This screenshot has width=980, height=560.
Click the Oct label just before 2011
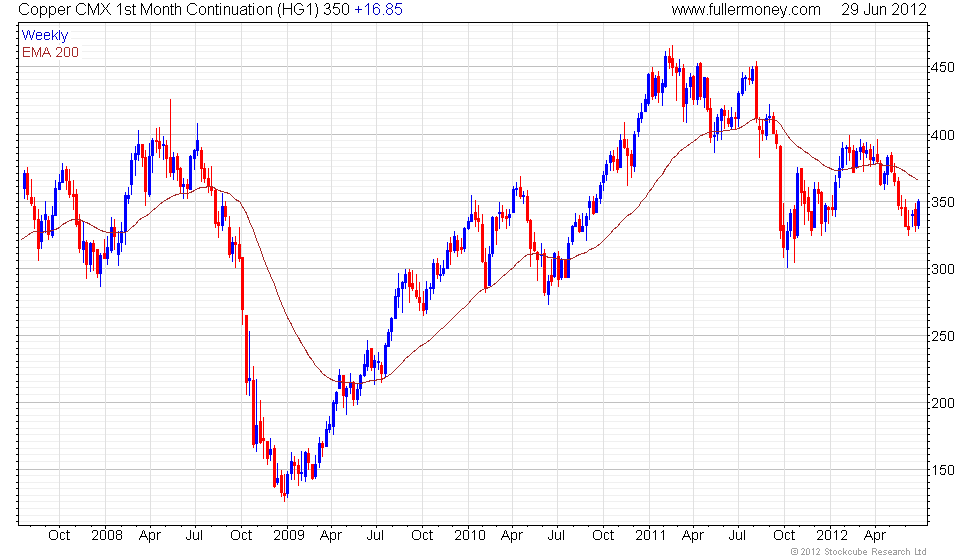603,536
